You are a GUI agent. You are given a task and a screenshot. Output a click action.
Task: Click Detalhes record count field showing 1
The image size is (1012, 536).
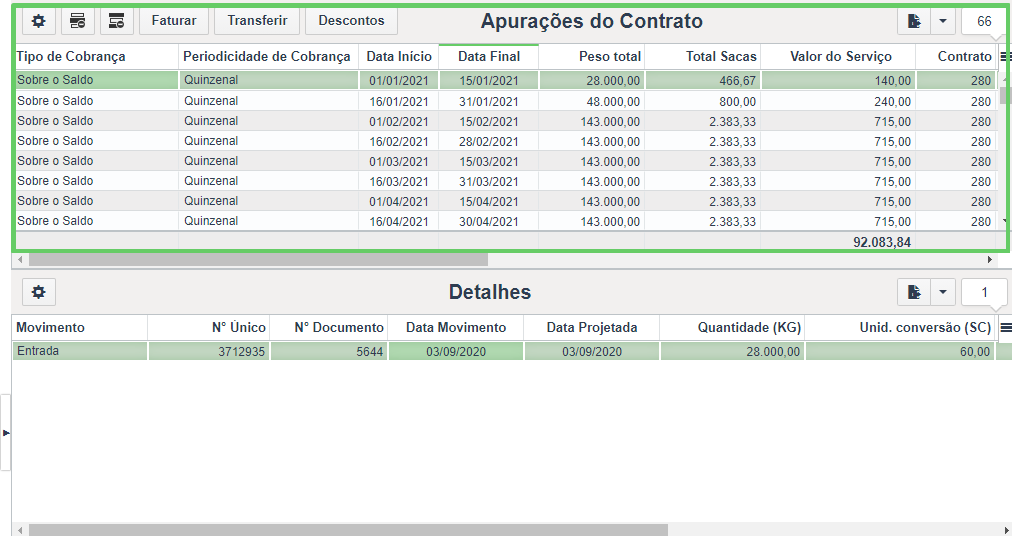tap(984, 292)
